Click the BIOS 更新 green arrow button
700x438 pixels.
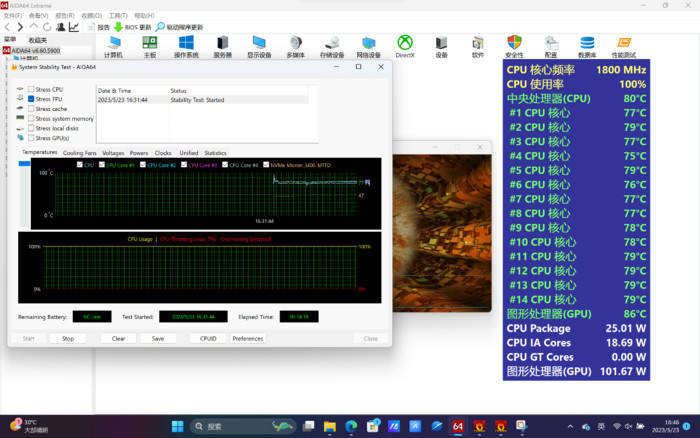pos(118,27)
